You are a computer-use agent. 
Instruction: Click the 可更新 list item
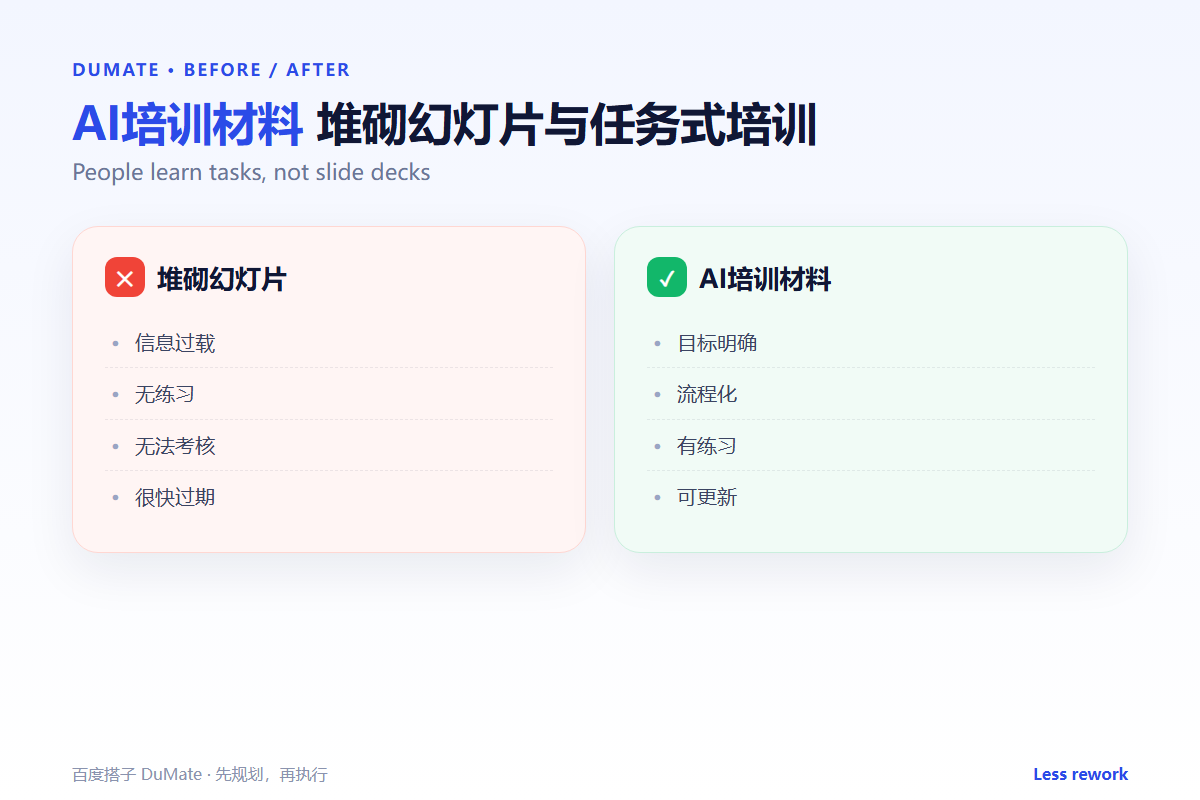(x=871, y=497)
